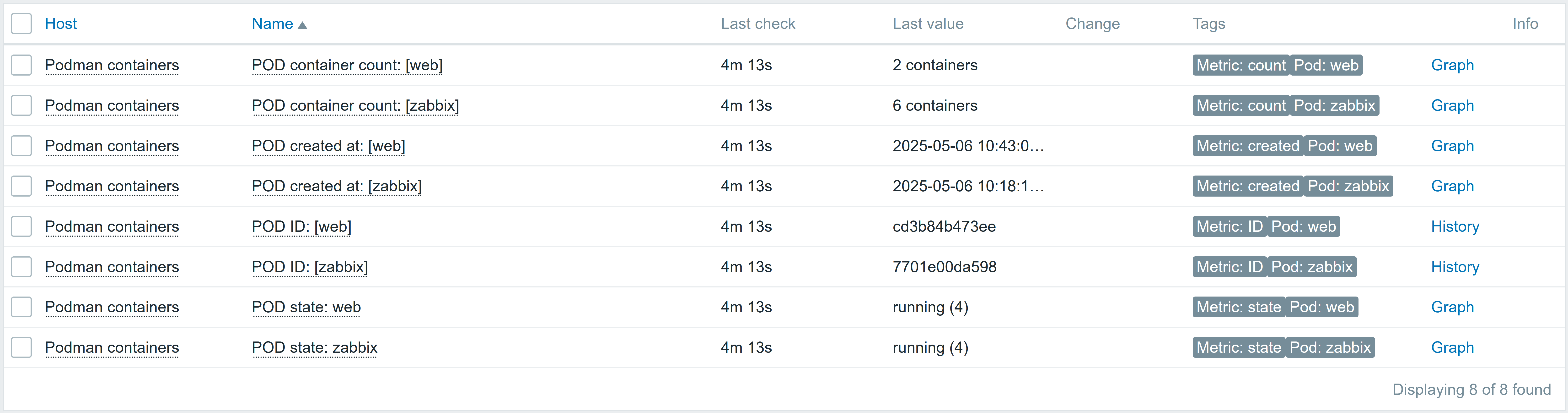
Task: Enable checkbox for POD state: web row
Action: pyautogui.click(x=21, y=307)
